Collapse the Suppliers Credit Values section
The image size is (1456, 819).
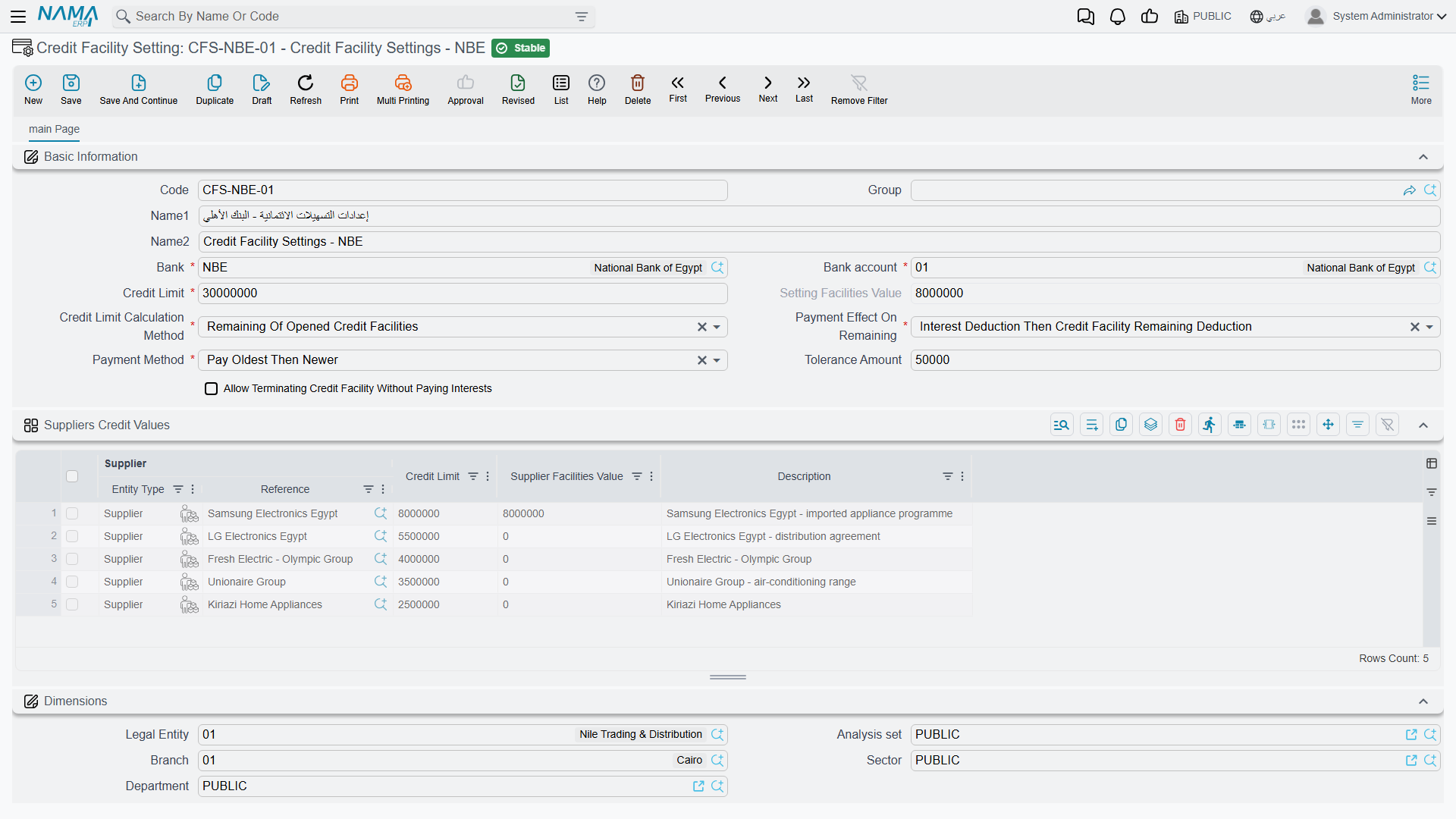coord(1423,425)
